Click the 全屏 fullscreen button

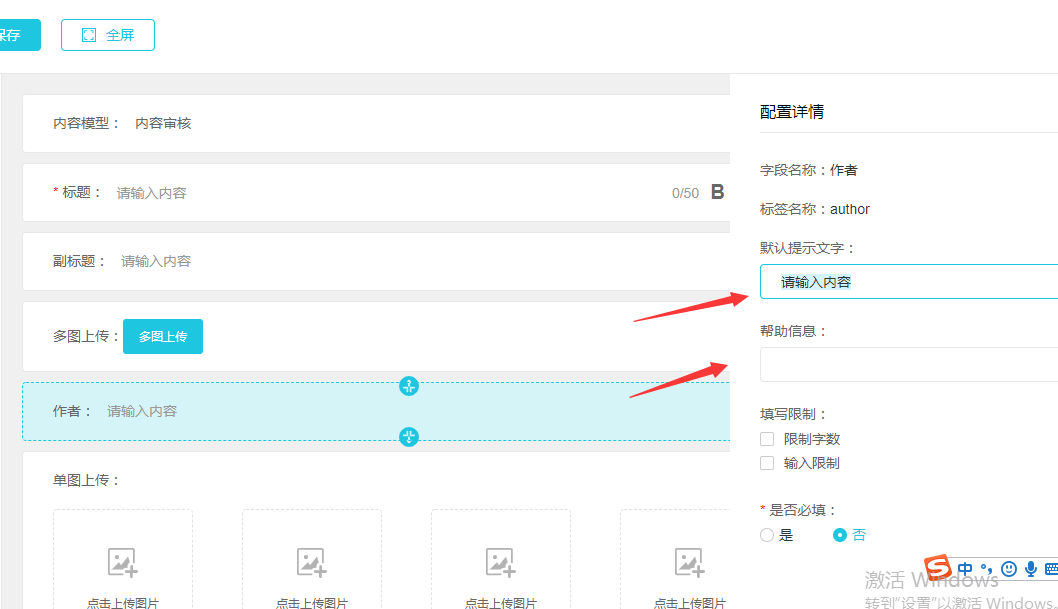click(108, 35)
